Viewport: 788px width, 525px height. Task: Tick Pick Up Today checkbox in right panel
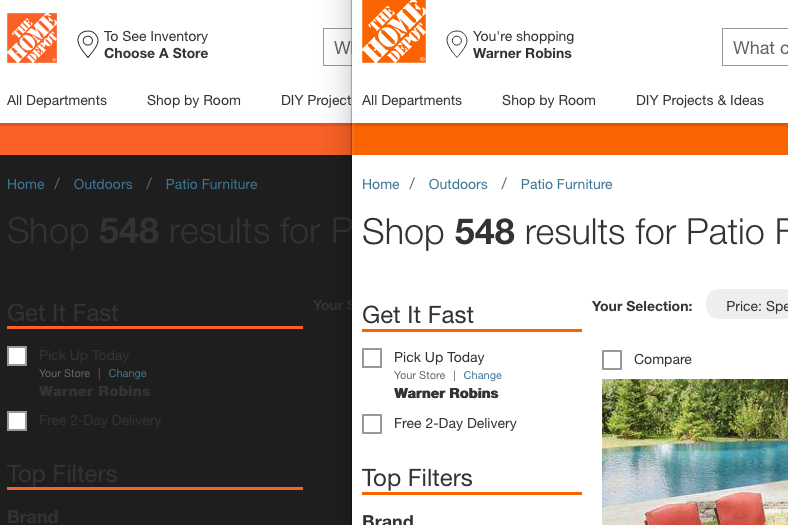[x=372, y=358]
